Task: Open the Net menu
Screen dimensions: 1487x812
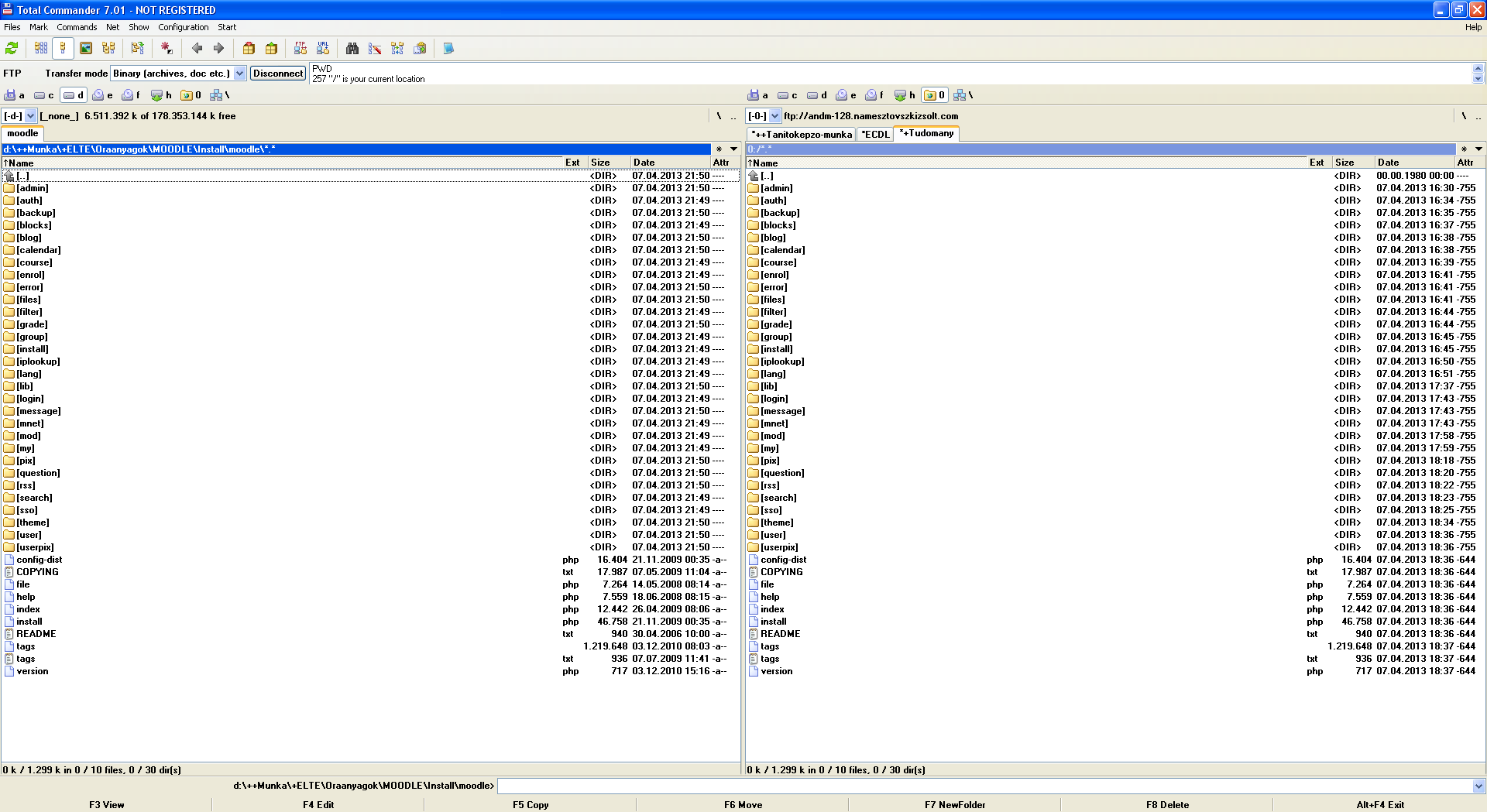Action: point(113,27)
